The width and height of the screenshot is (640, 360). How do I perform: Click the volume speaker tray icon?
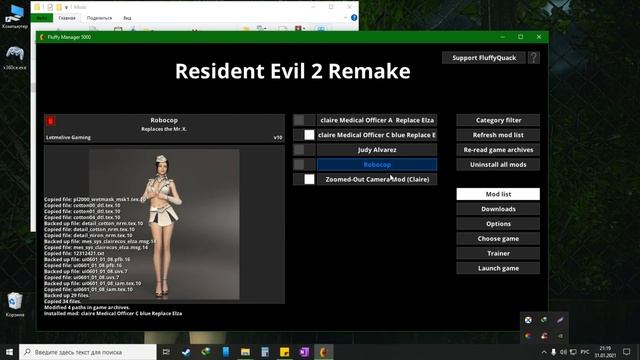tap(563, 352)
